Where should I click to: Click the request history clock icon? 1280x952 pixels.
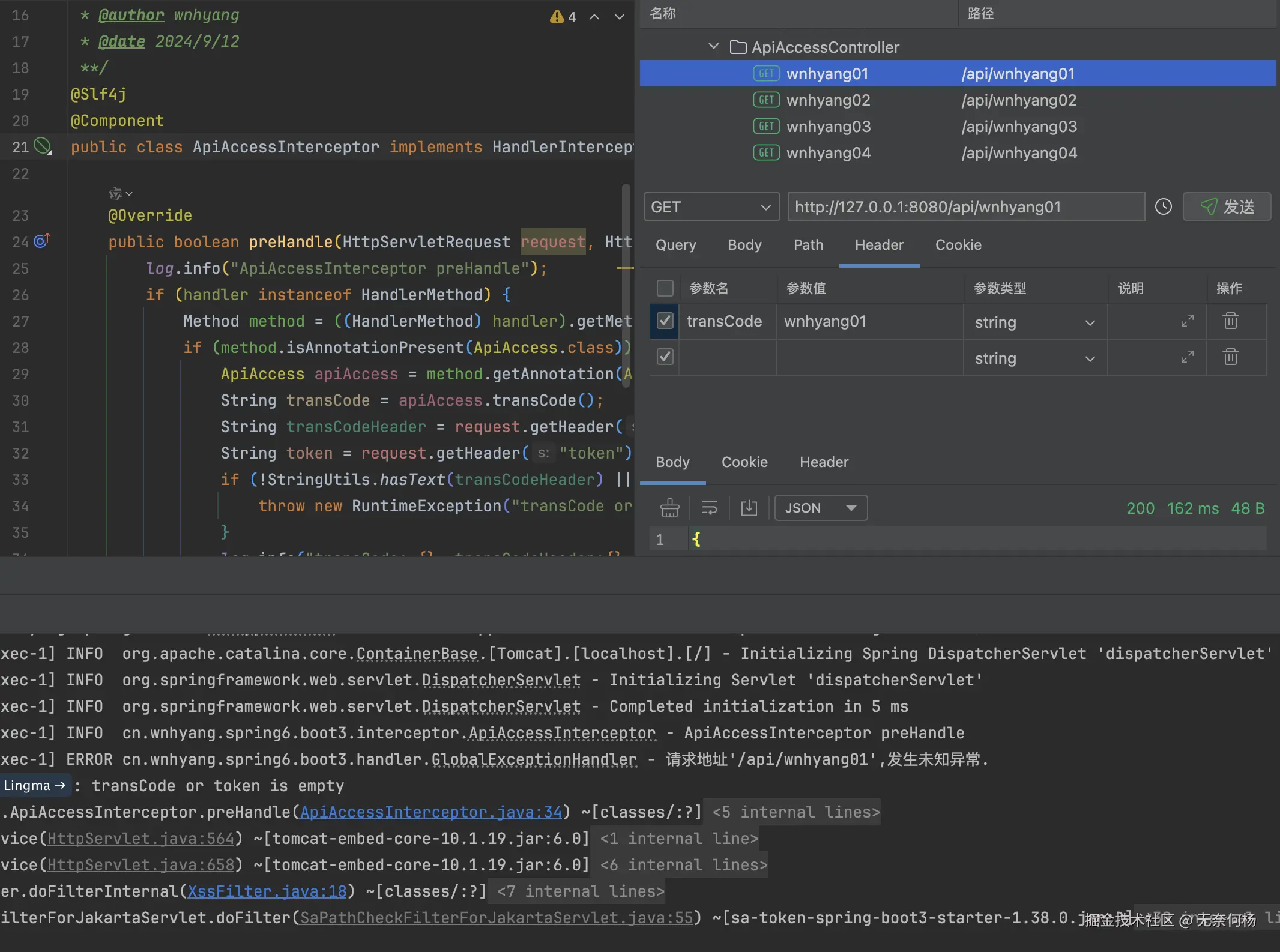coord(1163,207)
